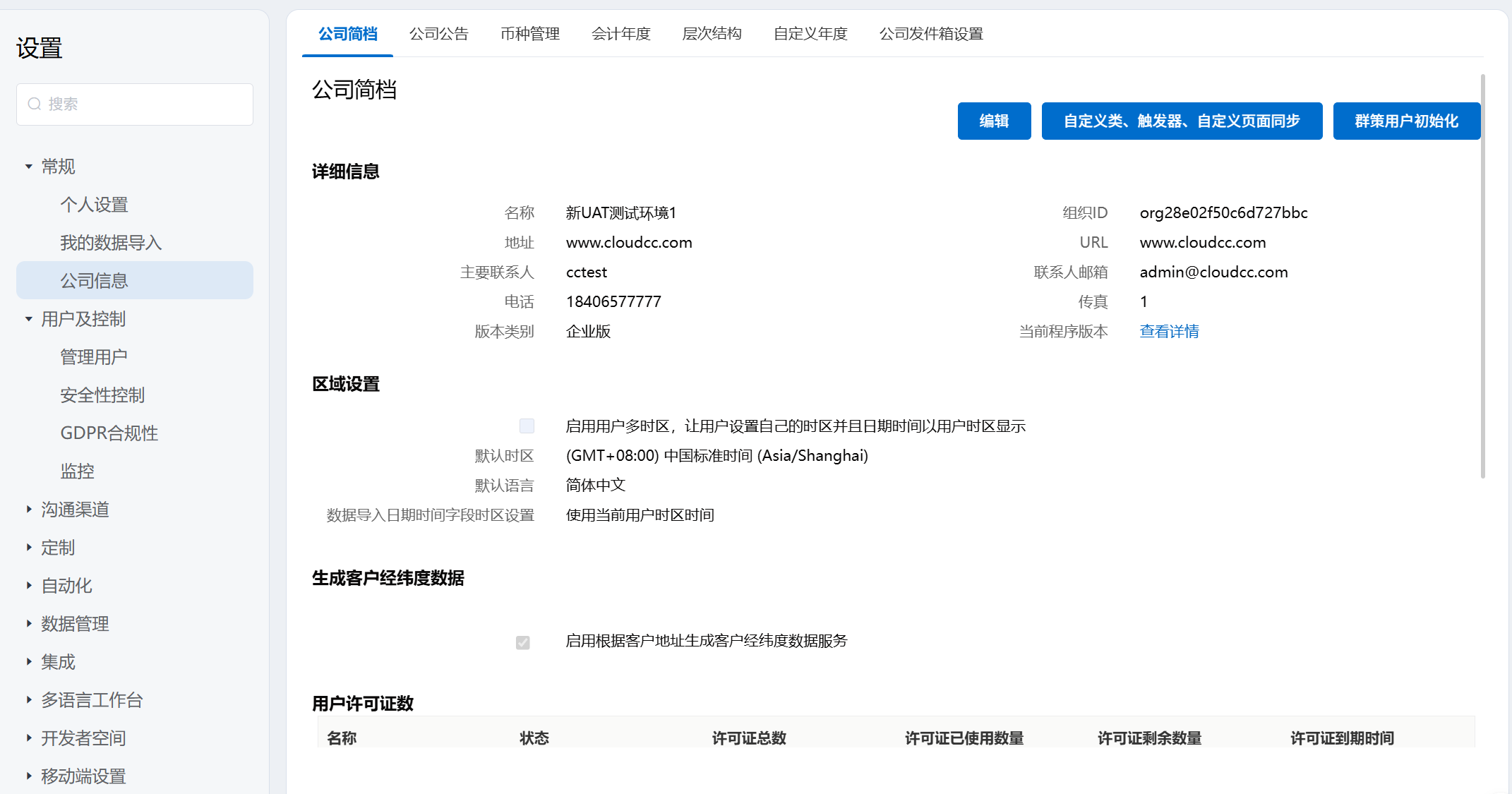The image size is (1512, 794).
Task: Expand the 沟通渠道 section arrow
Action: point(29,510)
